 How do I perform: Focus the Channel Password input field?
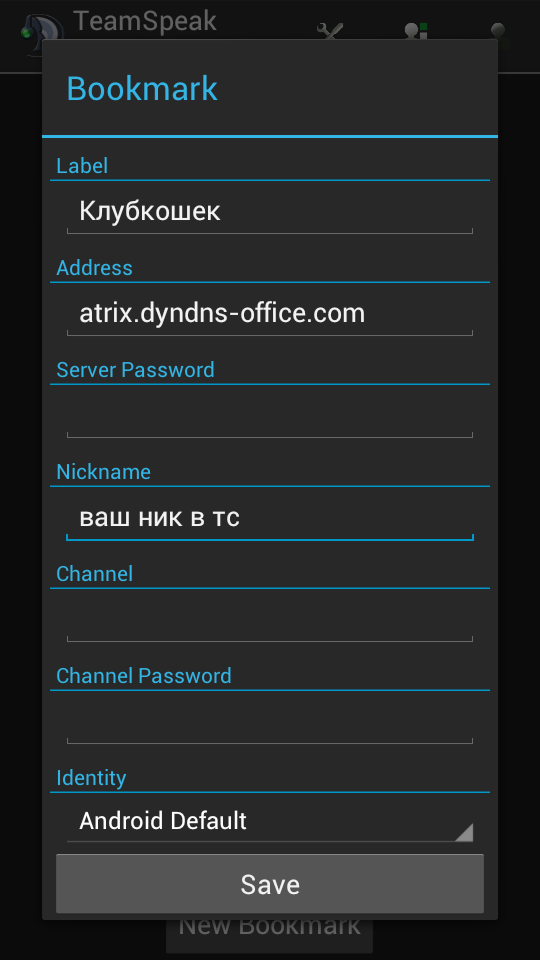coord(269,722)
